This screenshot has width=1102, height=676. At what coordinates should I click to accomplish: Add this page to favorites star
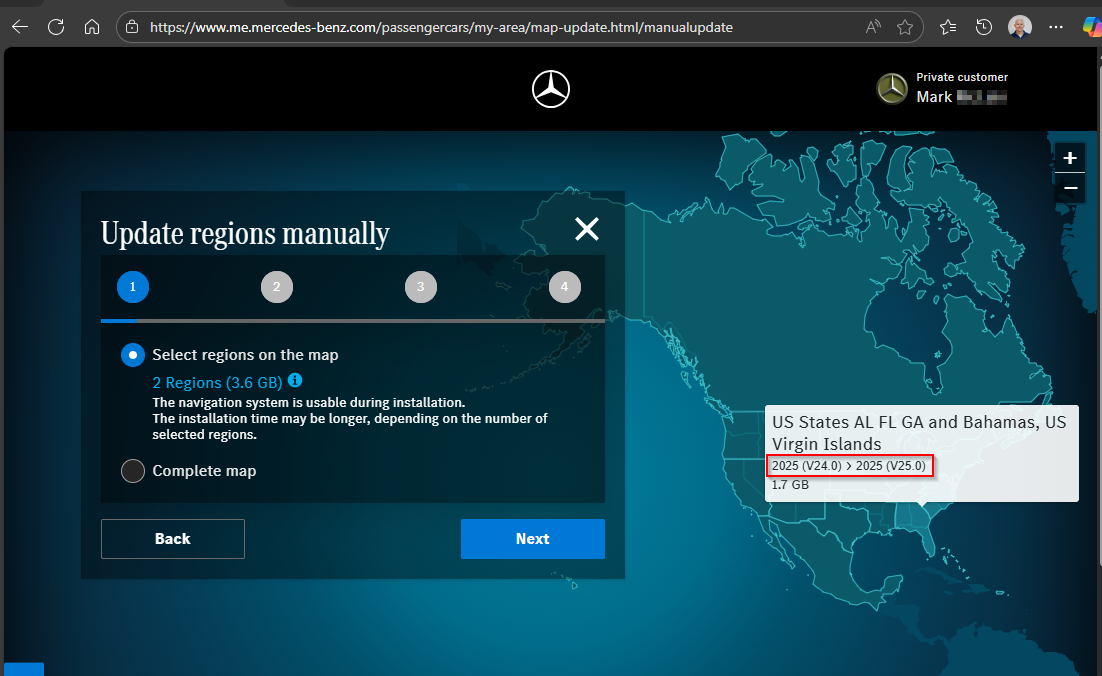click(905, 27)
